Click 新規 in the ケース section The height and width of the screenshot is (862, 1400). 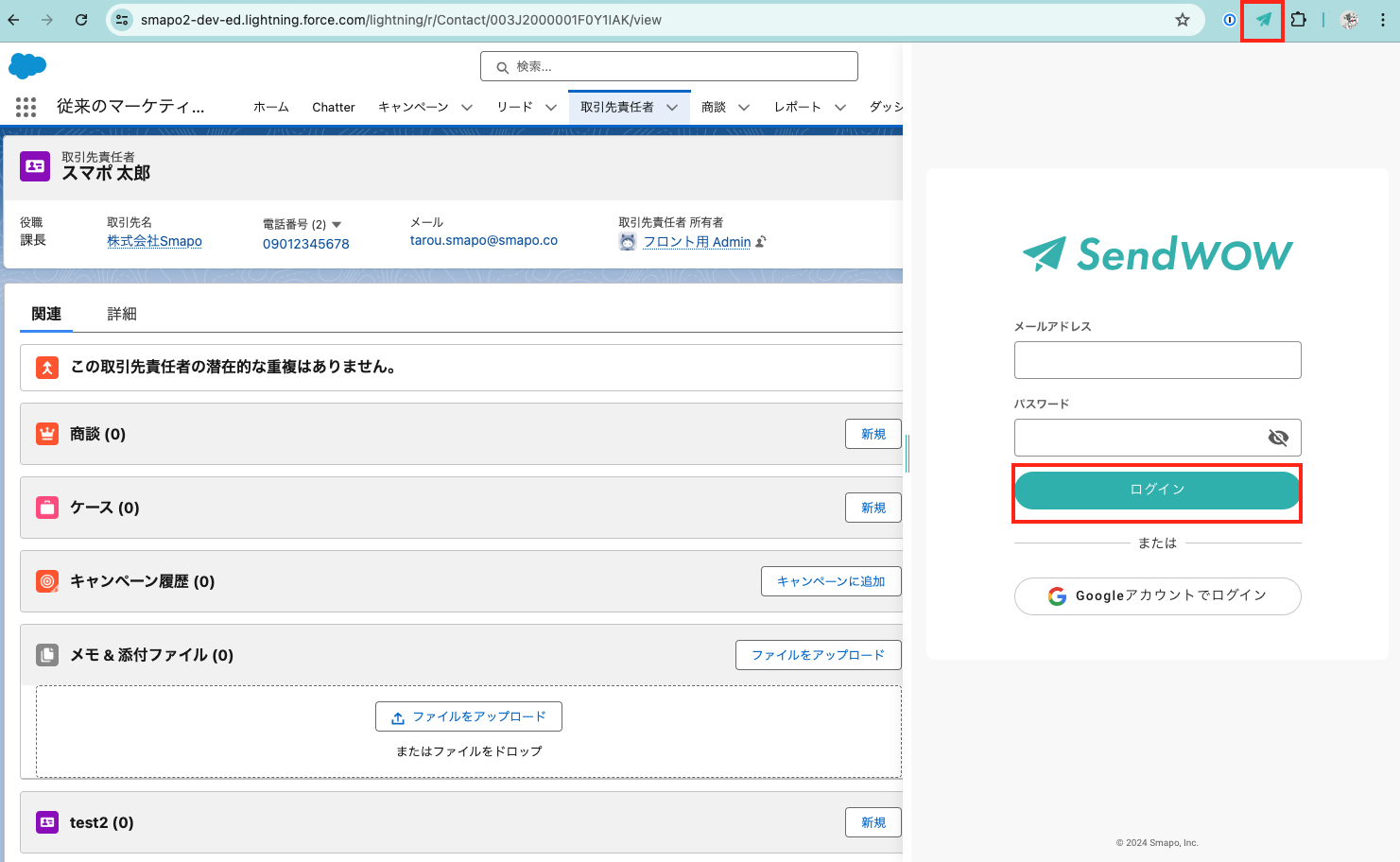pos(873,508)
